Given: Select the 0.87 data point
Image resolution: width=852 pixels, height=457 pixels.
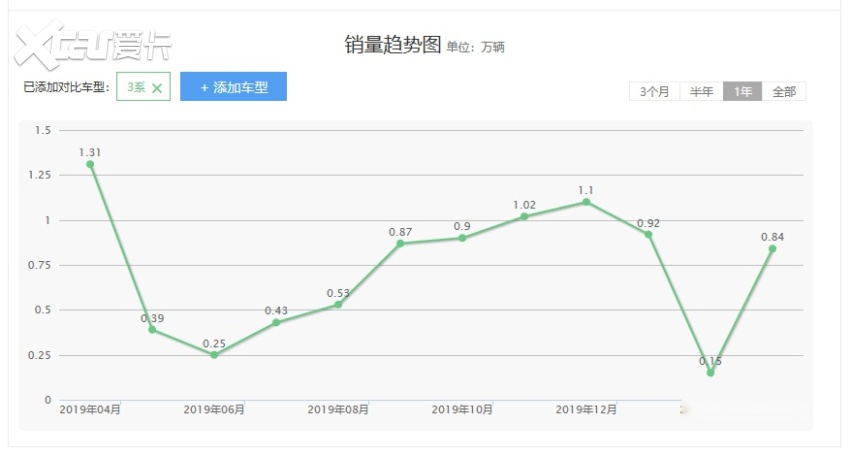Looking at the screenshot, I should (400, 243).
